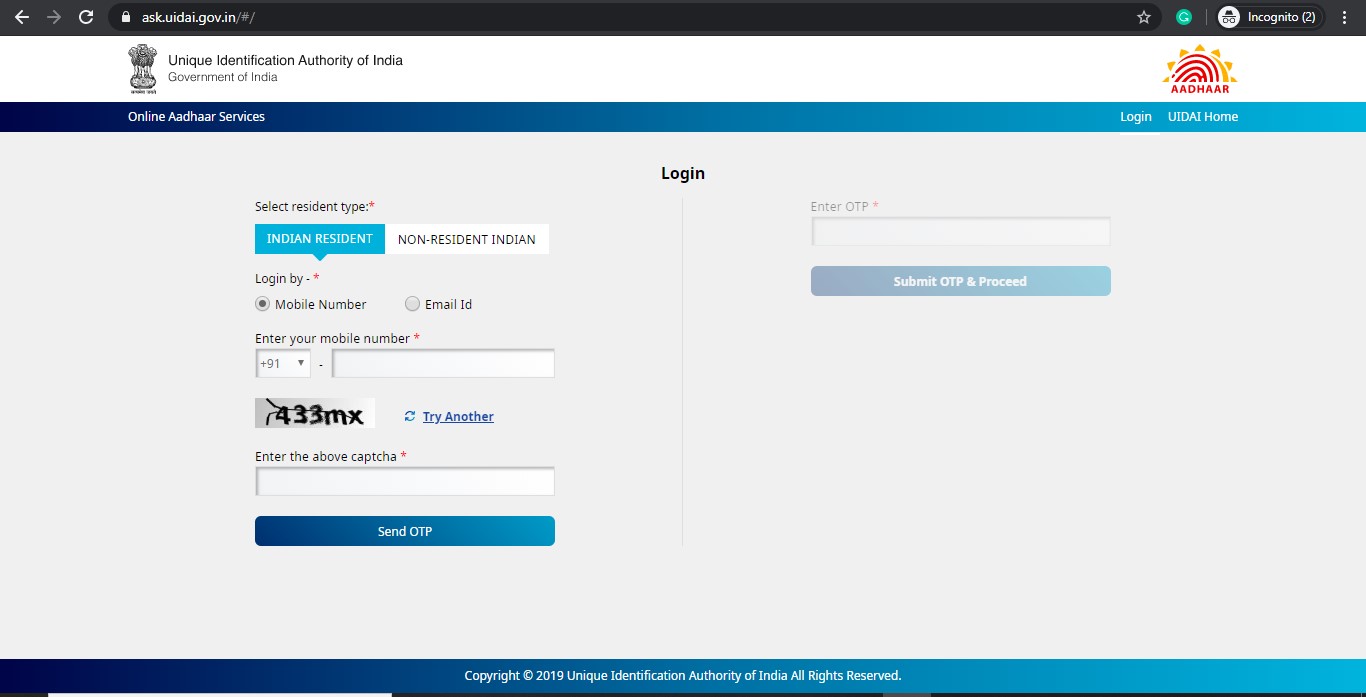Image resolution: width=1366 pixels, height=697 pixels.
Task: Click the captcha entry text field
Action: click(405, 482)
